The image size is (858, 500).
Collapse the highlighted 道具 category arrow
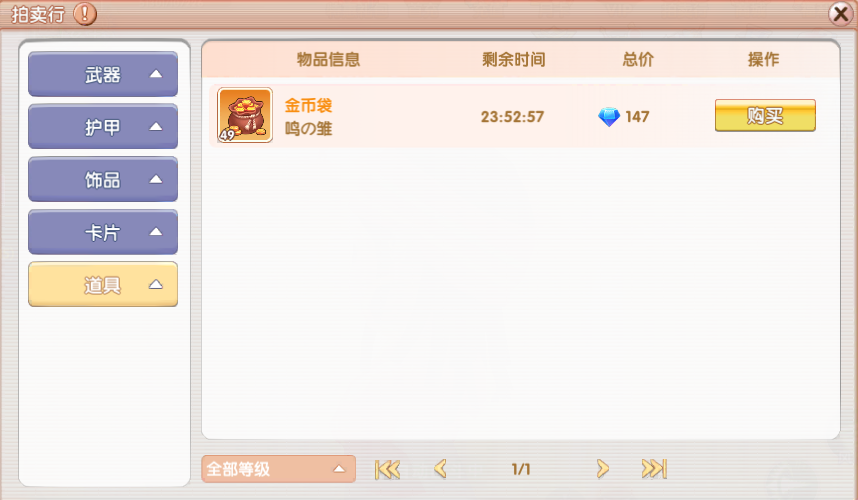(x=156, y=284)
